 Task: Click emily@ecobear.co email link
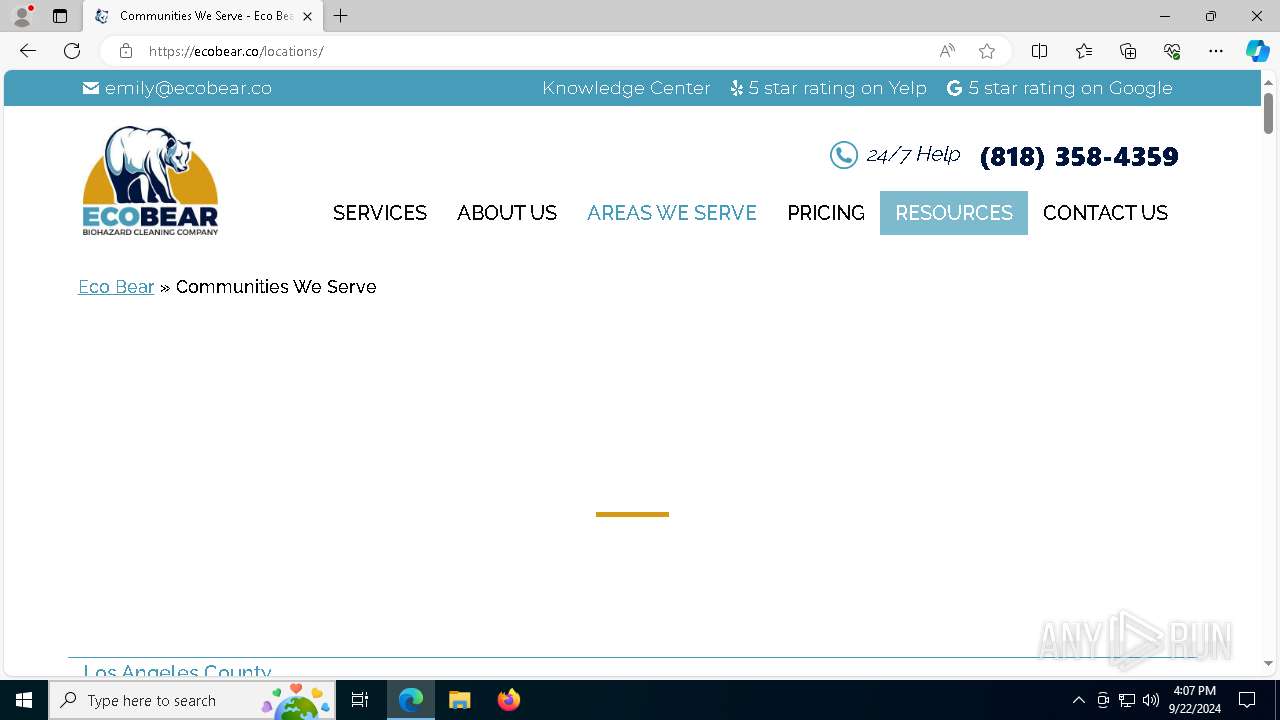coord(188,88)
